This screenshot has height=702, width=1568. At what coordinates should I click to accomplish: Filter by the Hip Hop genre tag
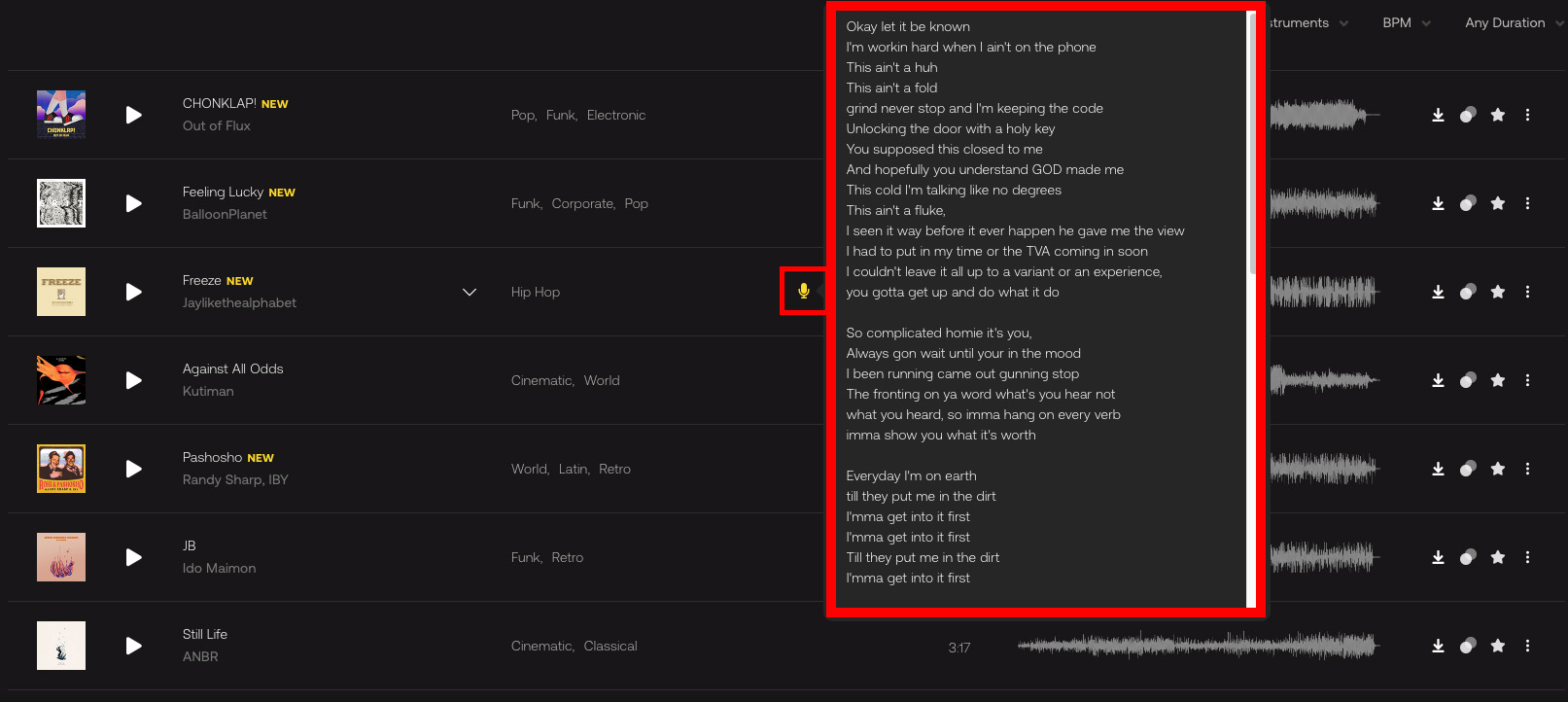tap(536, 292)
